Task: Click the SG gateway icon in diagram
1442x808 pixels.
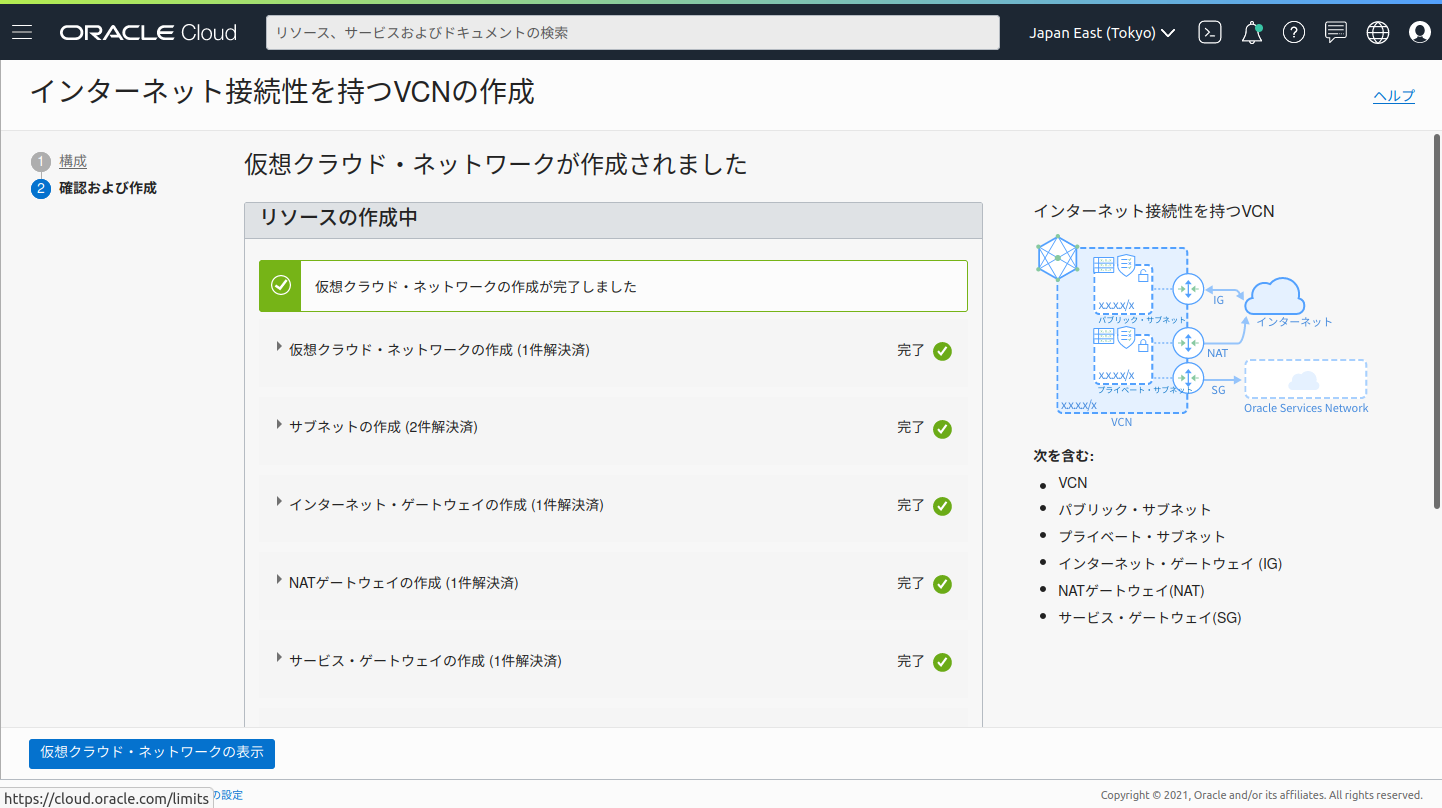Action: click(x=1188, y=379)
